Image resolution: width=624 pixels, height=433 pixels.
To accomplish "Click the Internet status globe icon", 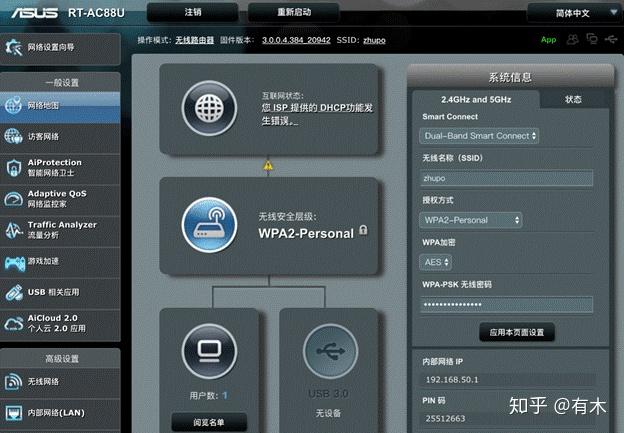I will coord(209,108).
